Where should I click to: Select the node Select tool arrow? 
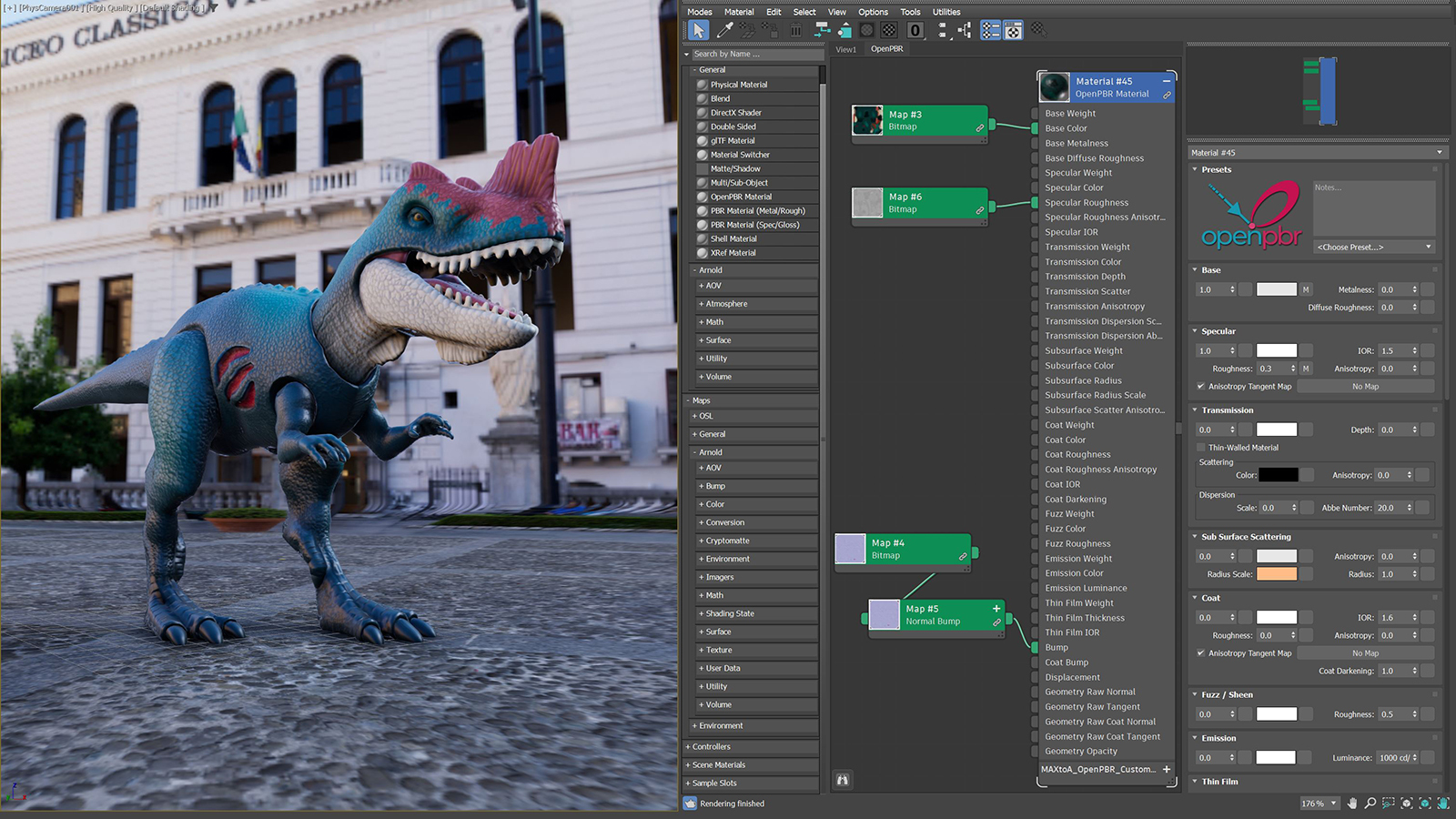point(699,30)
